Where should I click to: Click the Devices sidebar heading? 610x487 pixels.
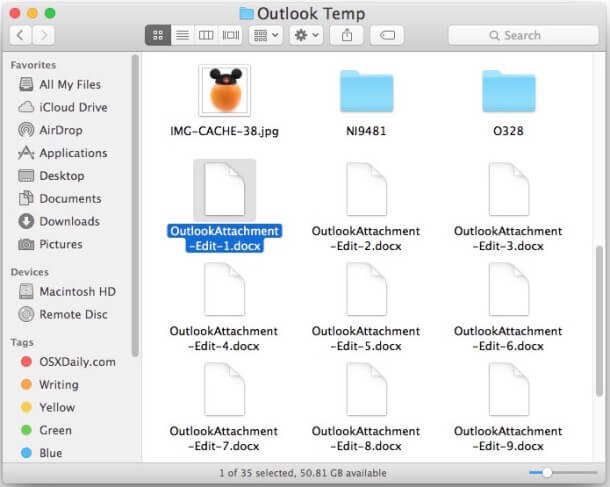[30, 272]
